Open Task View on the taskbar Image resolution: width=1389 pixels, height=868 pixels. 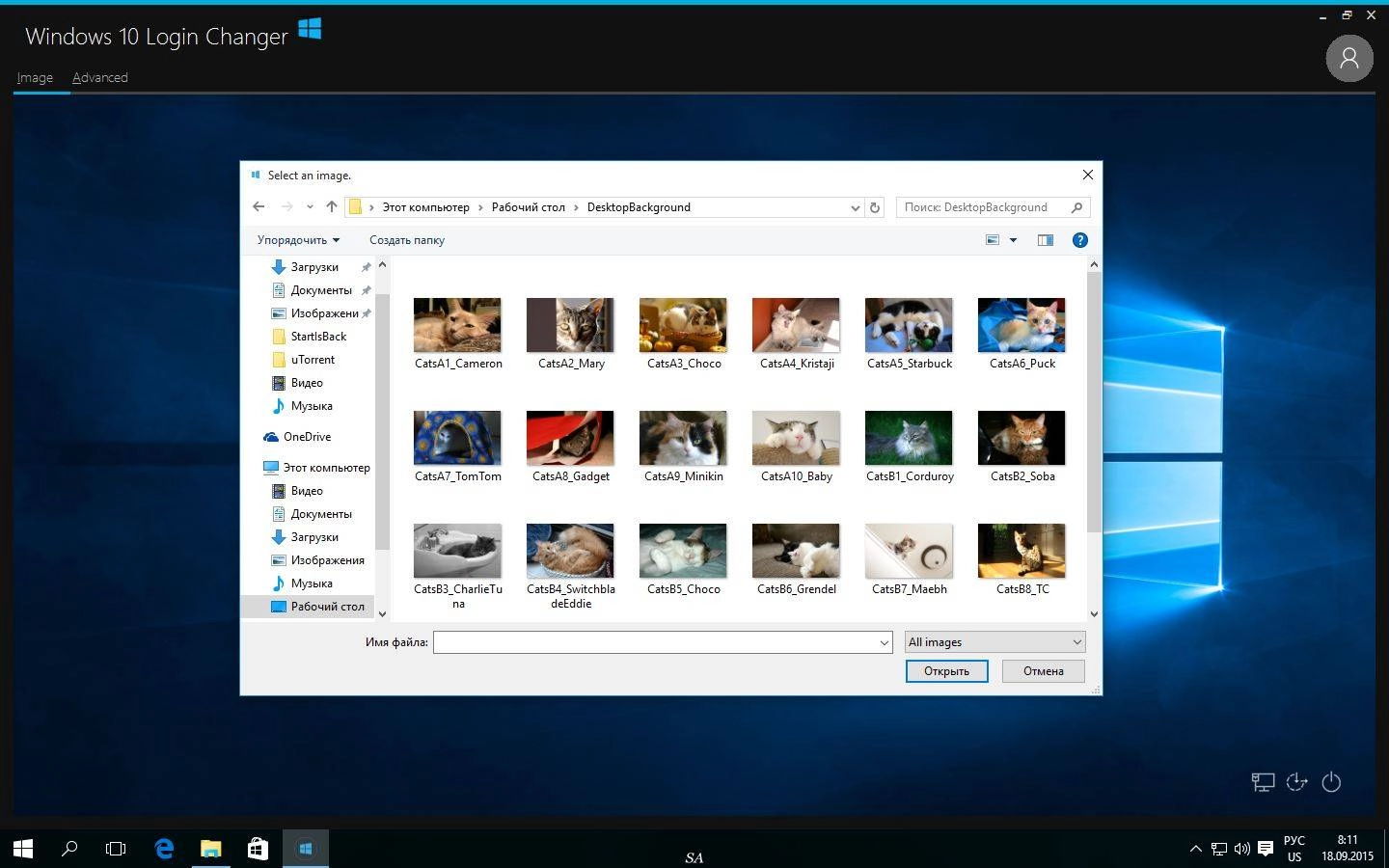[x=116, y=849]
